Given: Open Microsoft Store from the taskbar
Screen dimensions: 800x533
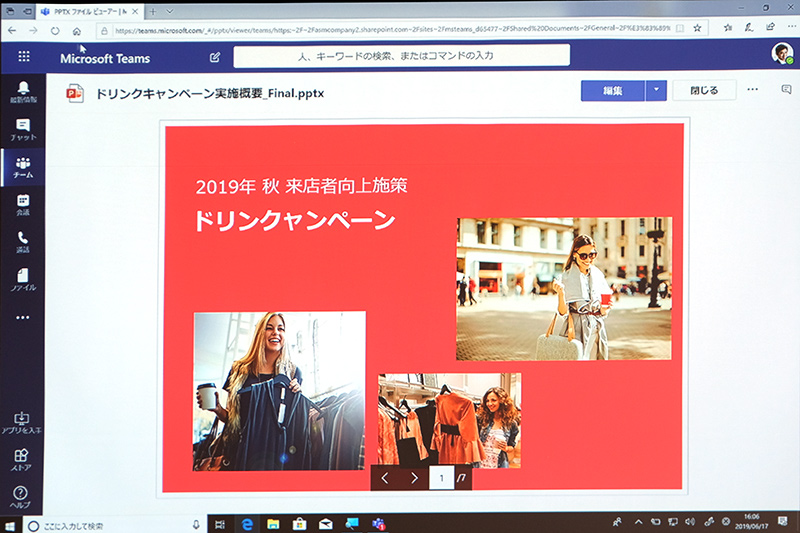Looking at the screenshot, I should [299, 523].
